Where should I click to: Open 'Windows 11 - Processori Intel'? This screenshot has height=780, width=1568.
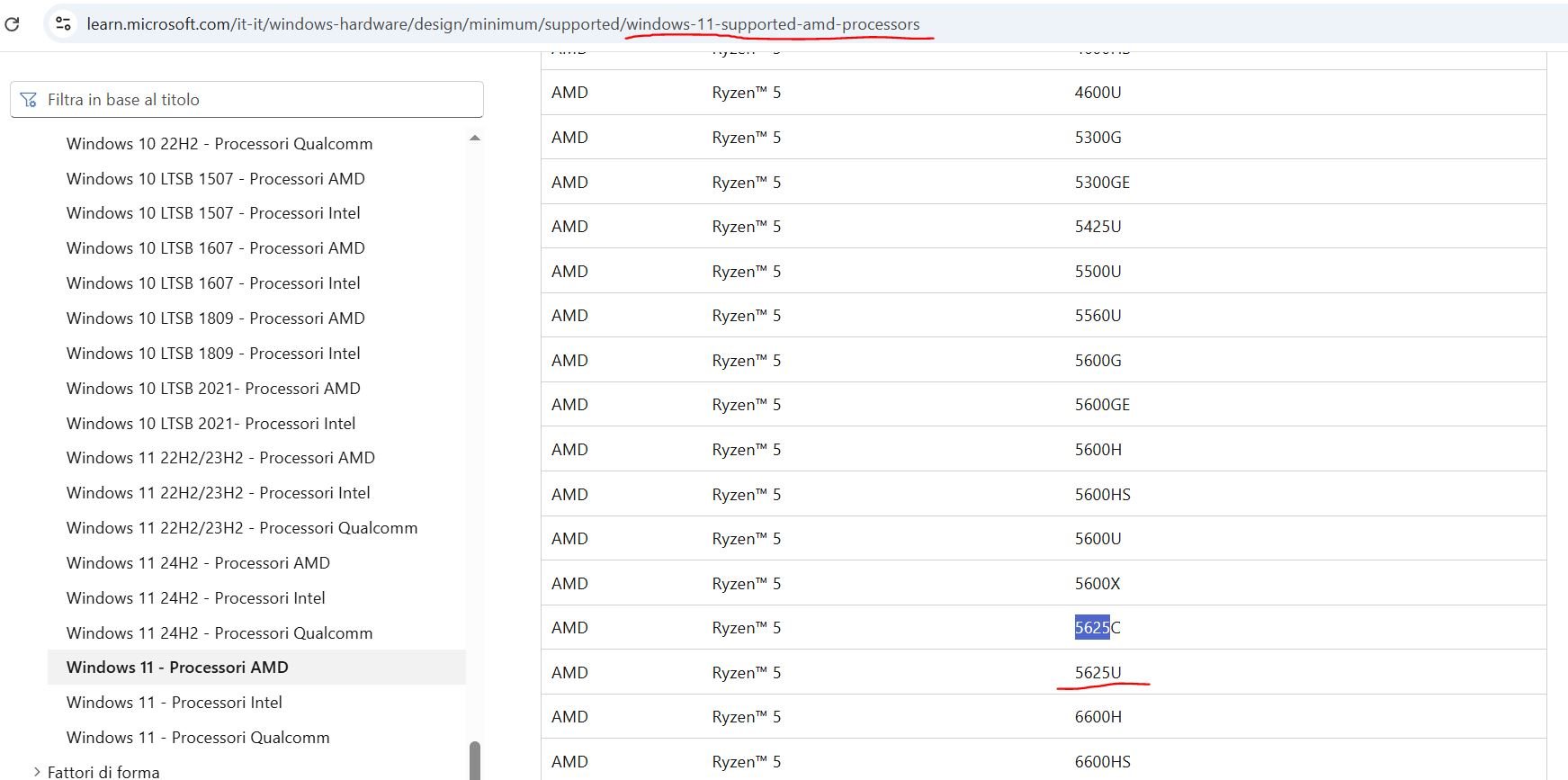tap(175, 703)
